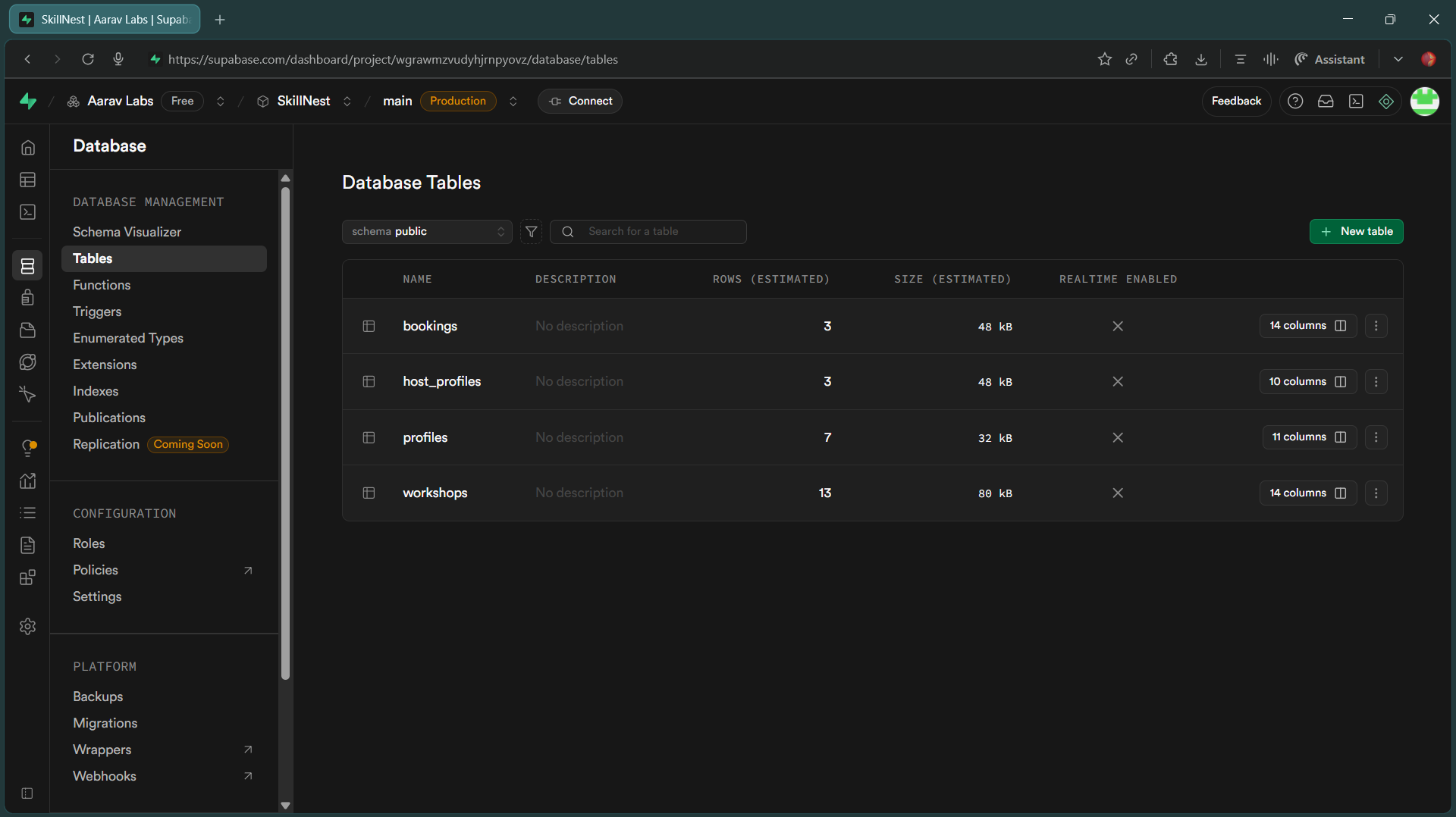Expand the SkillNest project switcher
This screenshot has width=1456, height=817.
tap(347, 102)
